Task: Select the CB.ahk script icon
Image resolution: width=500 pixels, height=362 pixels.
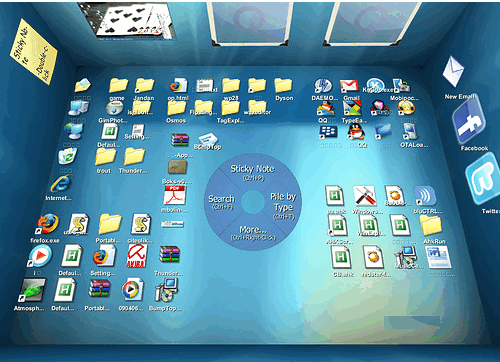Action: tap(341, 258)
